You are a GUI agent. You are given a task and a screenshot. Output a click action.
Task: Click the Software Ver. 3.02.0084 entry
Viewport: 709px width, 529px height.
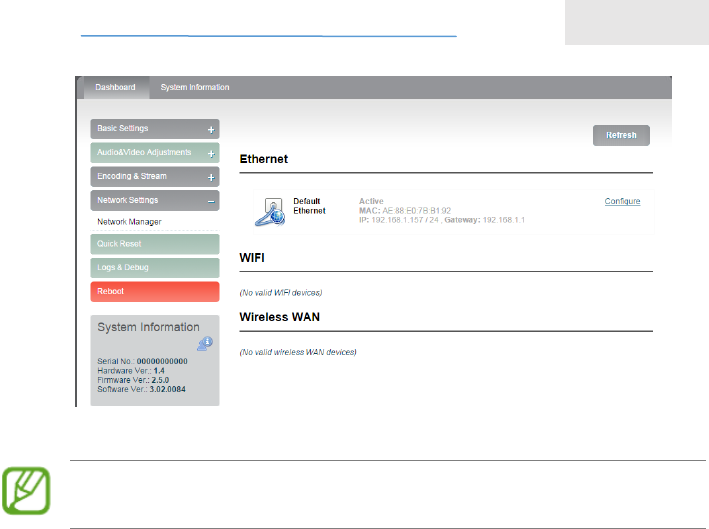click(142, 389)
